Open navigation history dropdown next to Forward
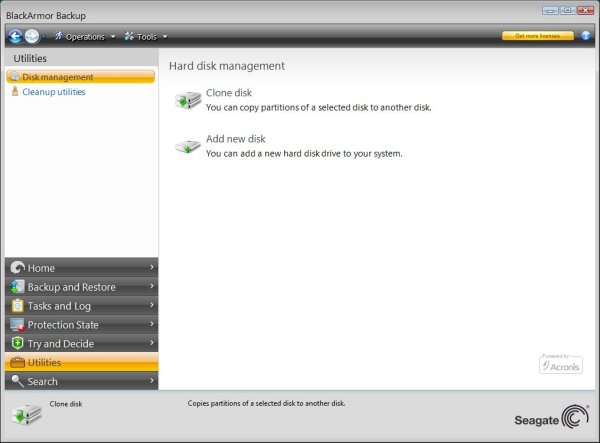Viewport: 600px width, 443px height. tap(43, 37)
